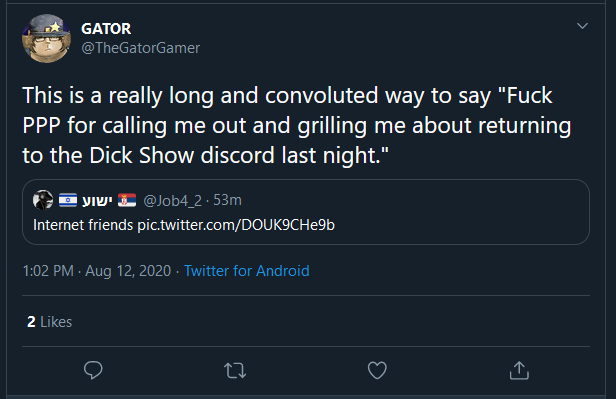
Task: Open the quoted tweet's 53m timestamp
Action: (x=227, y=200)
